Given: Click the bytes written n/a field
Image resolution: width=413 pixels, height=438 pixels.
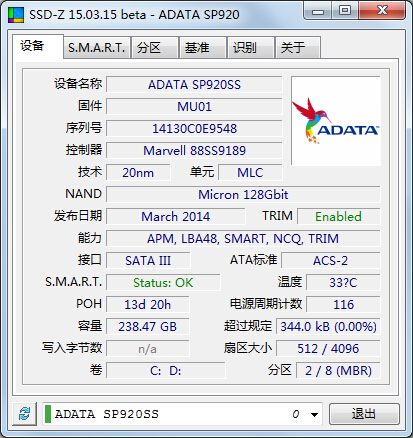Looking at the screenshot, I should pos(148,349).
